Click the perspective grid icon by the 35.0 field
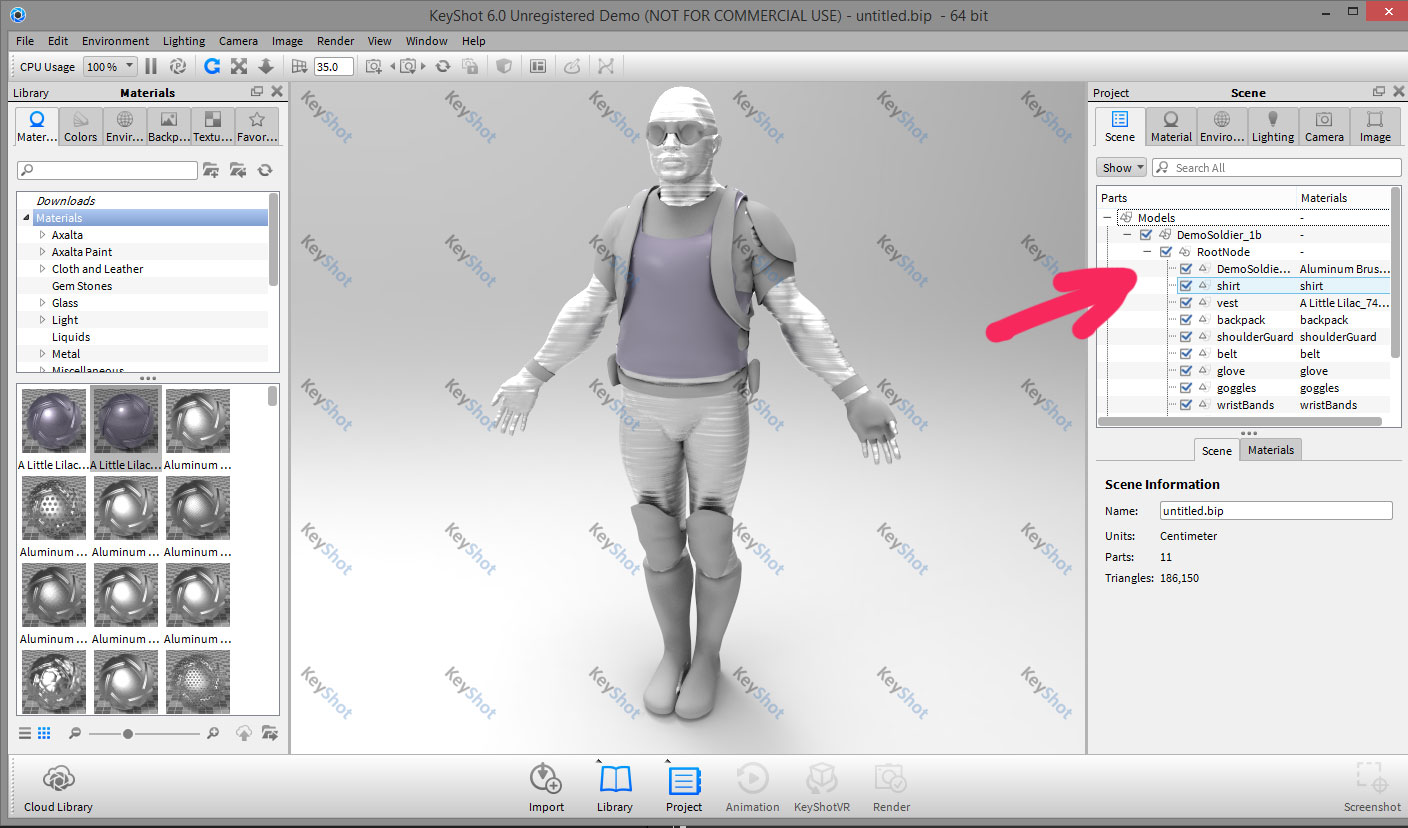Screen dimensions: 1408x828 pyautogui.click(x=299, y=66)
